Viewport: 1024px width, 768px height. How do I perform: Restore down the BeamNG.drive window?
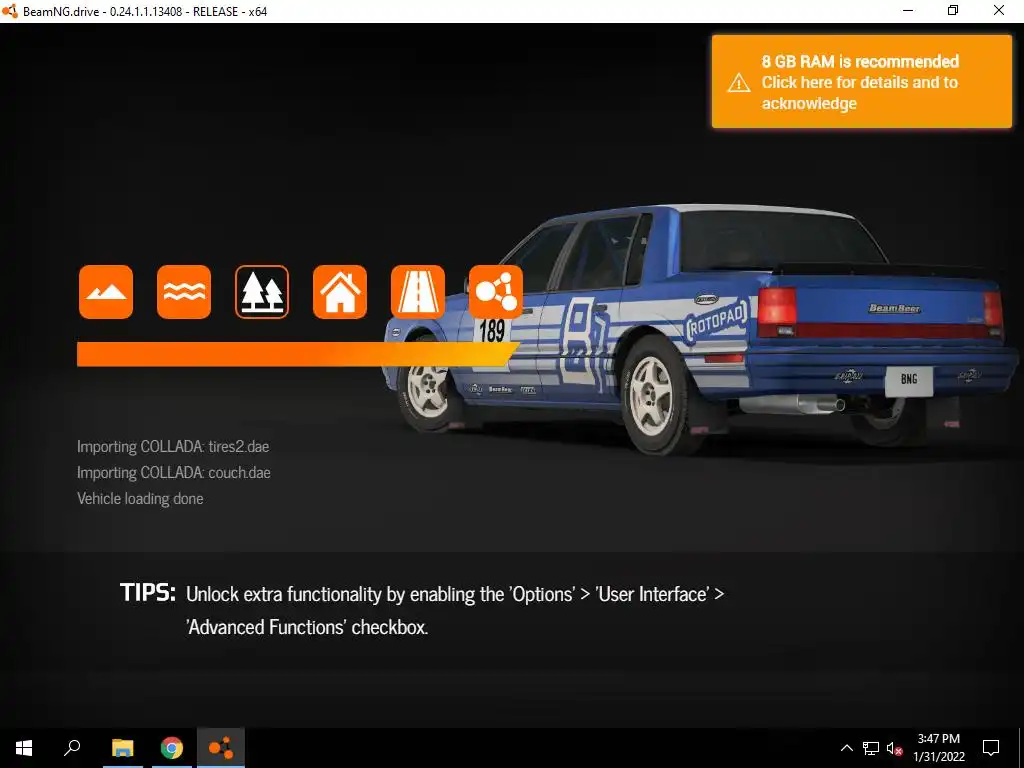click(953, 10)
